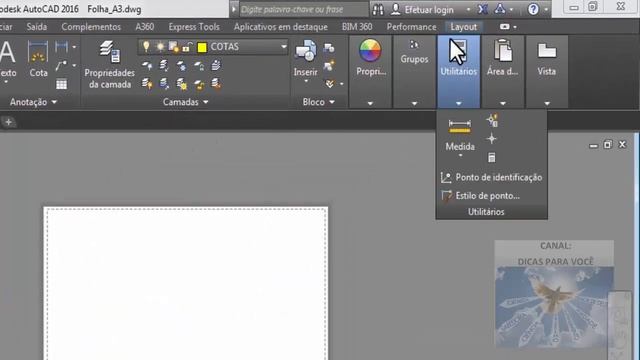The image size is (640, 360).
Task: Open the calculator icon in Utilitários
Action: click(x=491, y=157)
